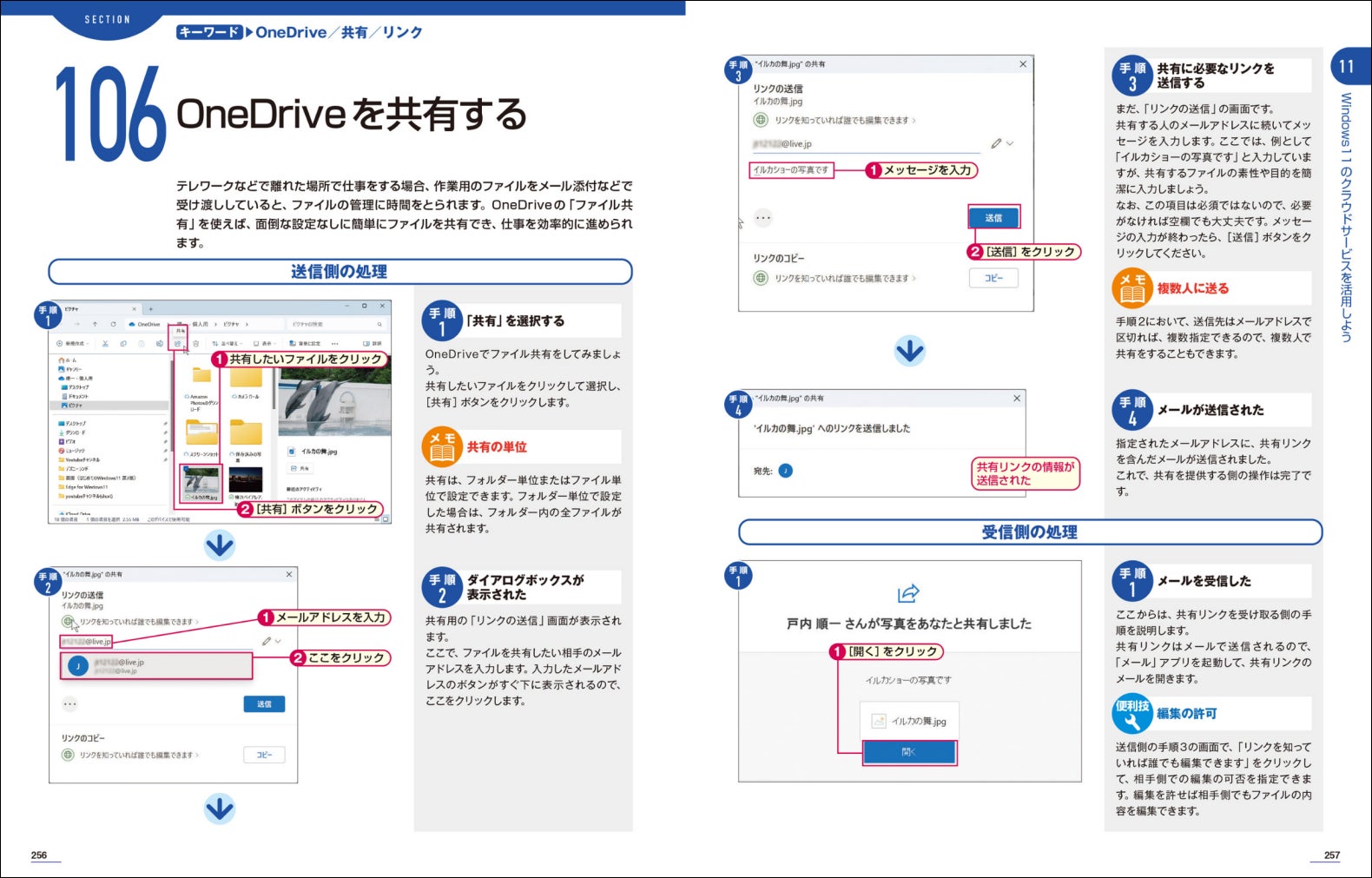Click the refresh icon in Explorer address bar
1372x878 pixels.
[x=113, y=324]
